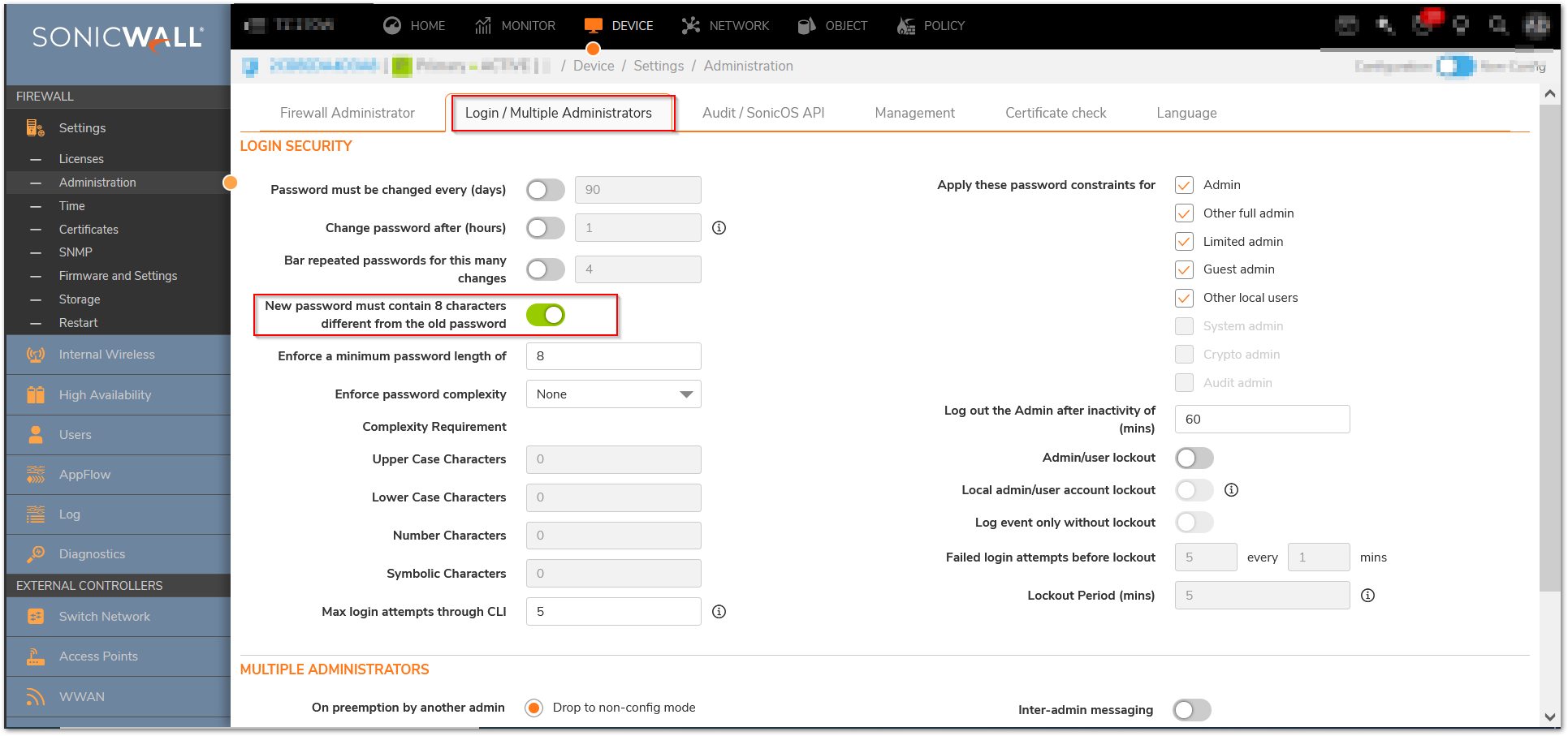Click the Diagnostics icon
Viewport: 1568px width, 736px height.
click(x=35, y=554)
